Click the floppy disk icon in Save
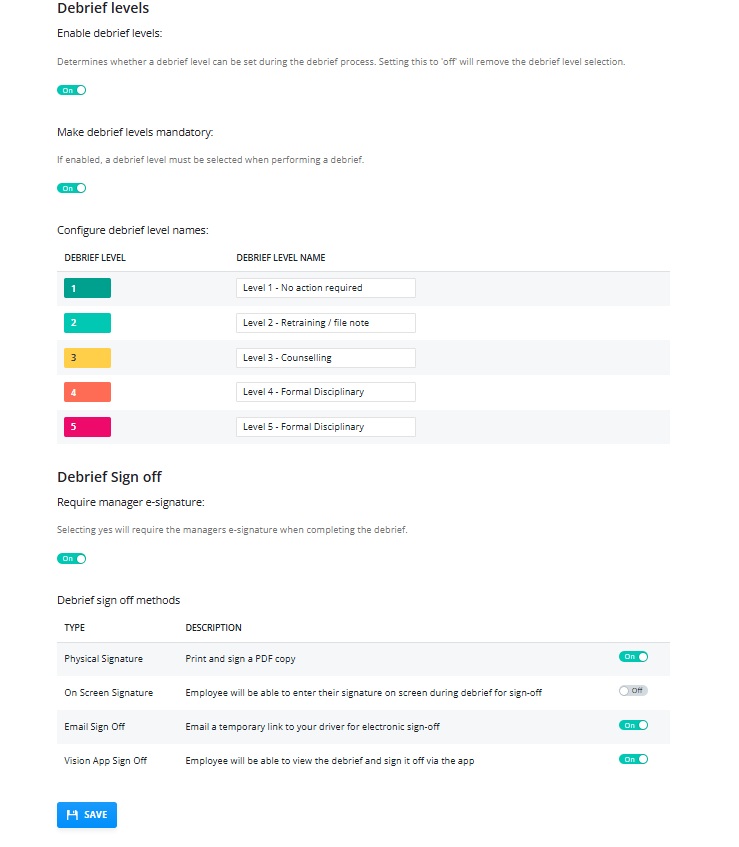The image size is (739, 847). tap(72, 815)
